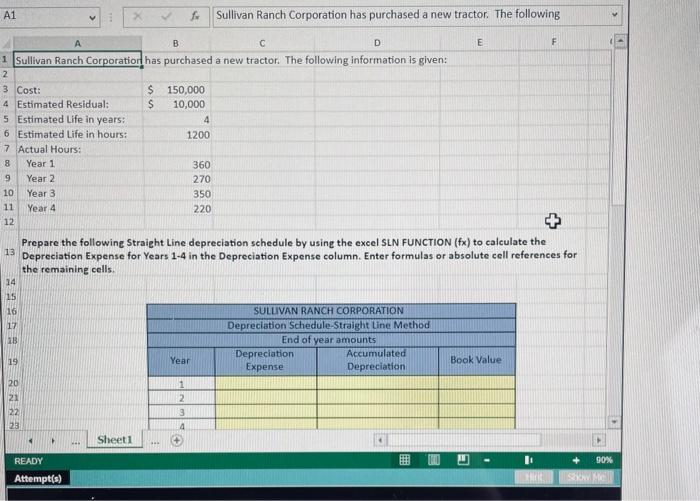This screenshot has width=700, height=501.
Task: Zoom out with minus button
Action: tap(487, 460)
